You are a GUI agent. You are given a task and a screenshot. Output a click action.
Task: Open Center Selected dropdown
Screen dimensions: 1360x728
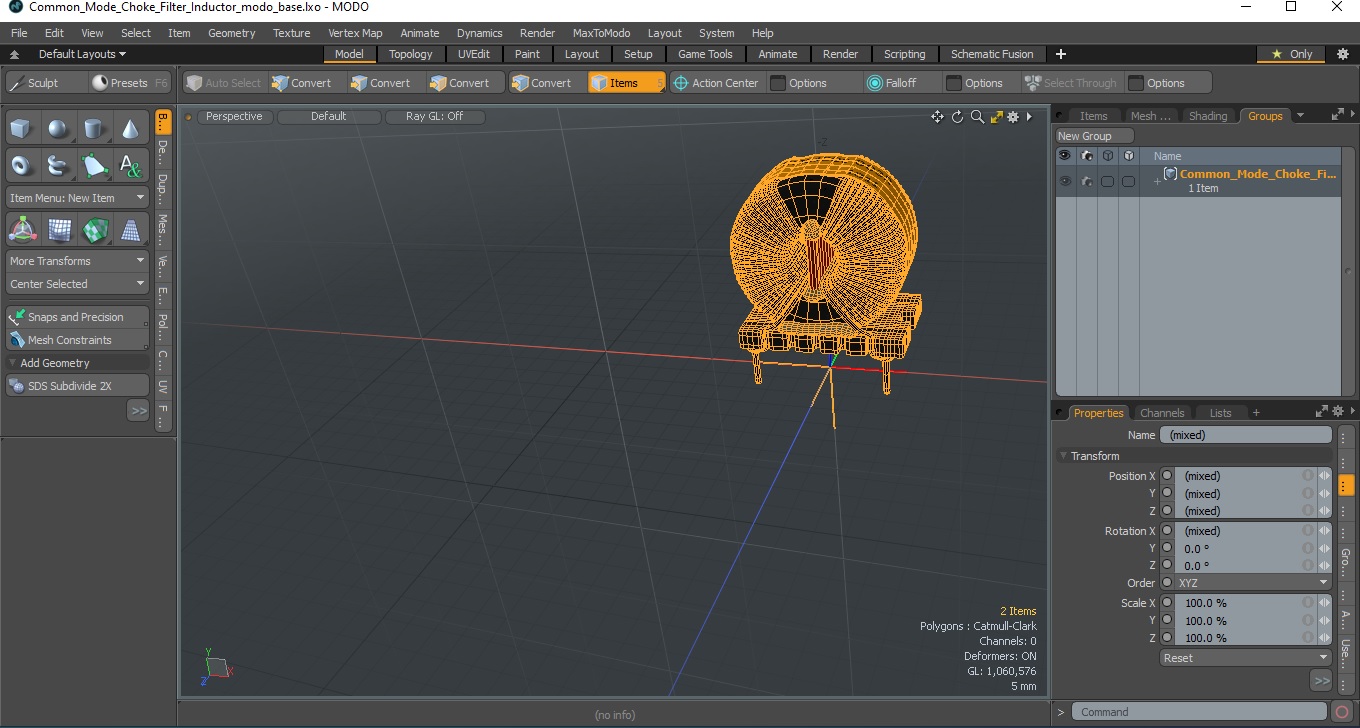77,284
